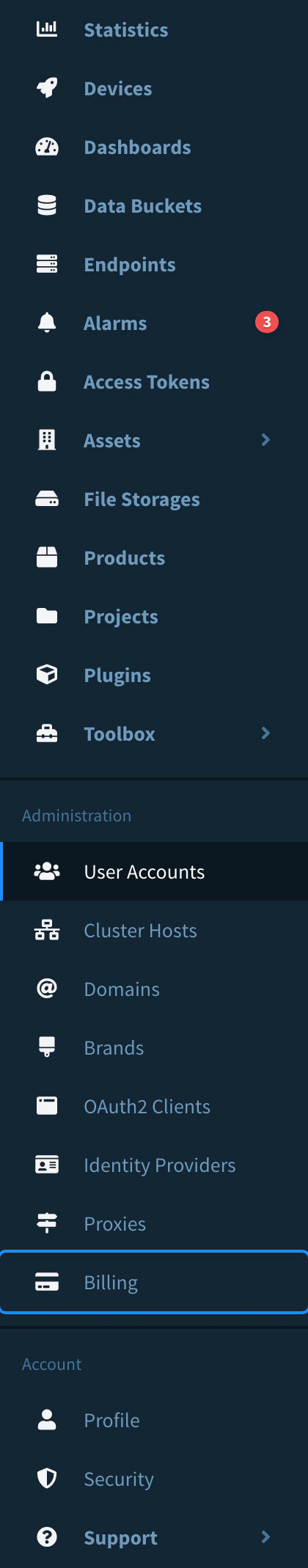Open Brands label

pyautogui.click(x=114, y=1048)
